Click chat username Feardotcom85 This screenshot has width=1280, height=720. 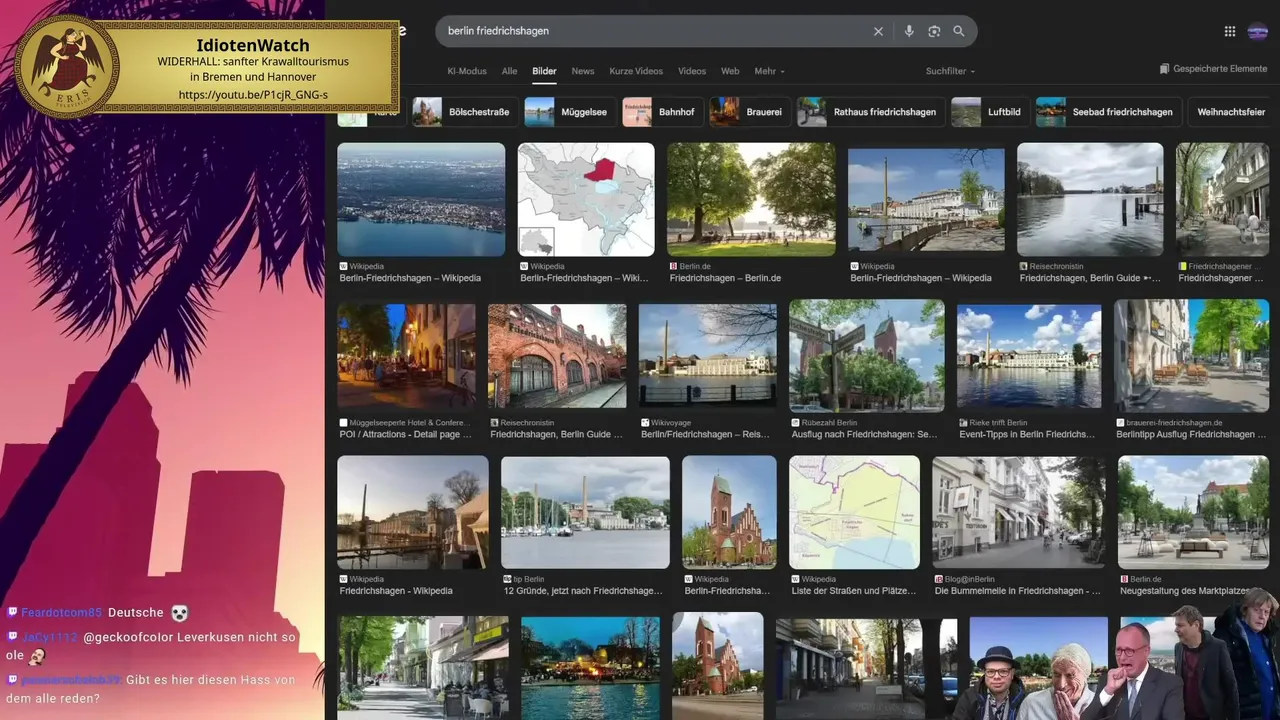pyautogui.click(x=61, y=612)
